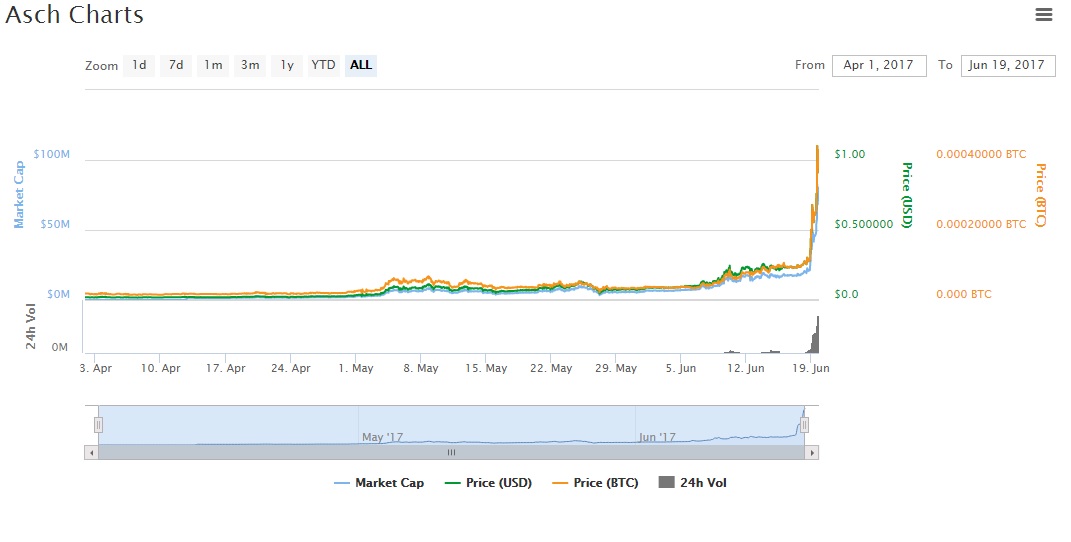
Task: Click the 8. May axis label
Action: tap(421, 368)
